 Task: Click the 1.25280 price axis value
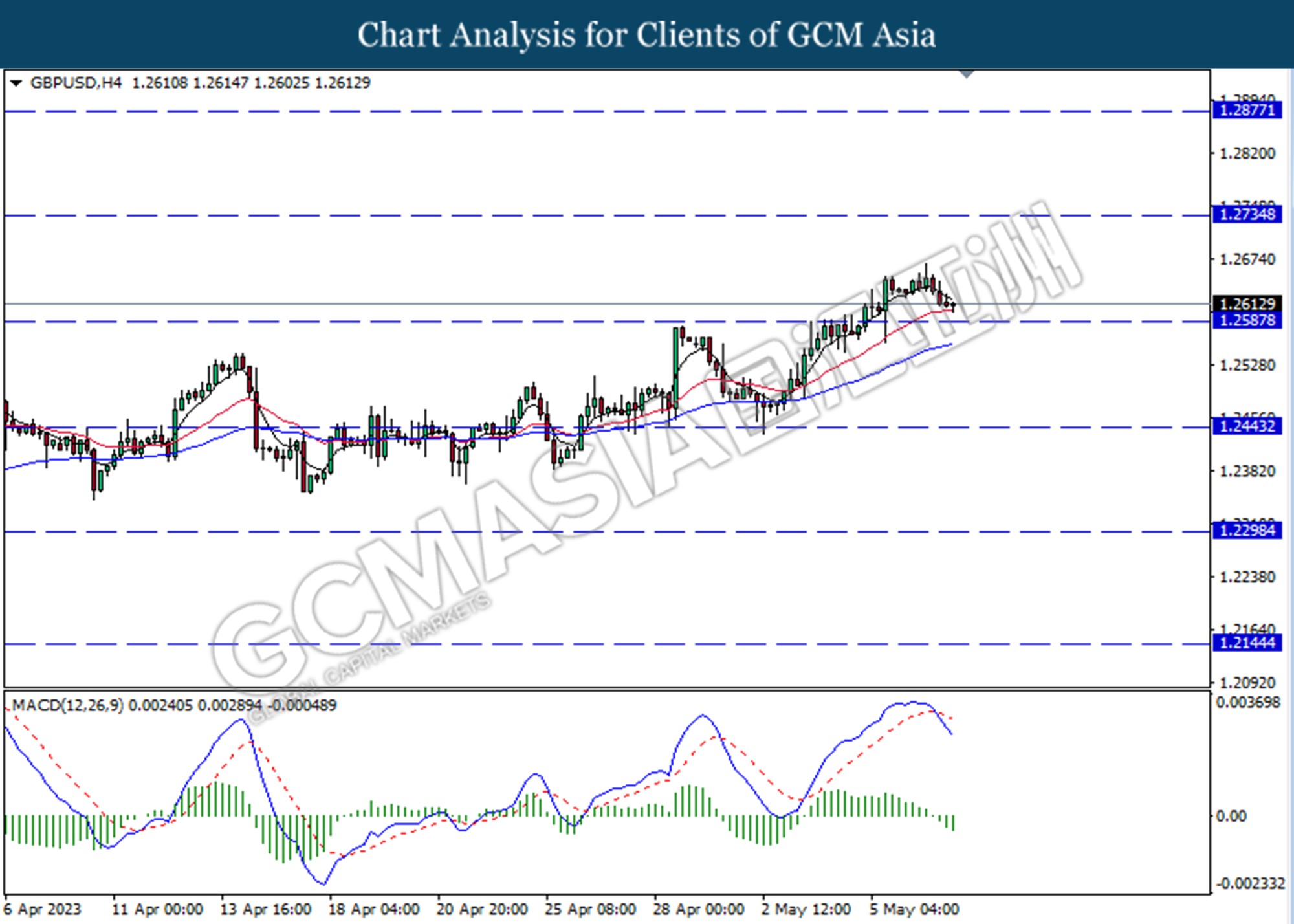(x=1247, y=366)
